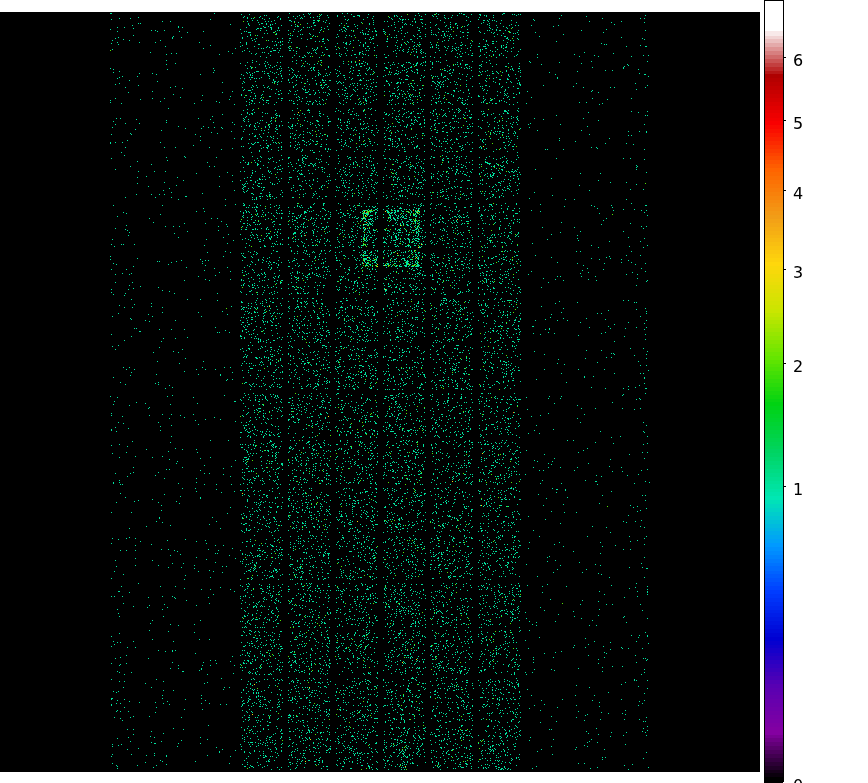
Task: Click the colorbar tick label 1
Action: coord(798,489)
